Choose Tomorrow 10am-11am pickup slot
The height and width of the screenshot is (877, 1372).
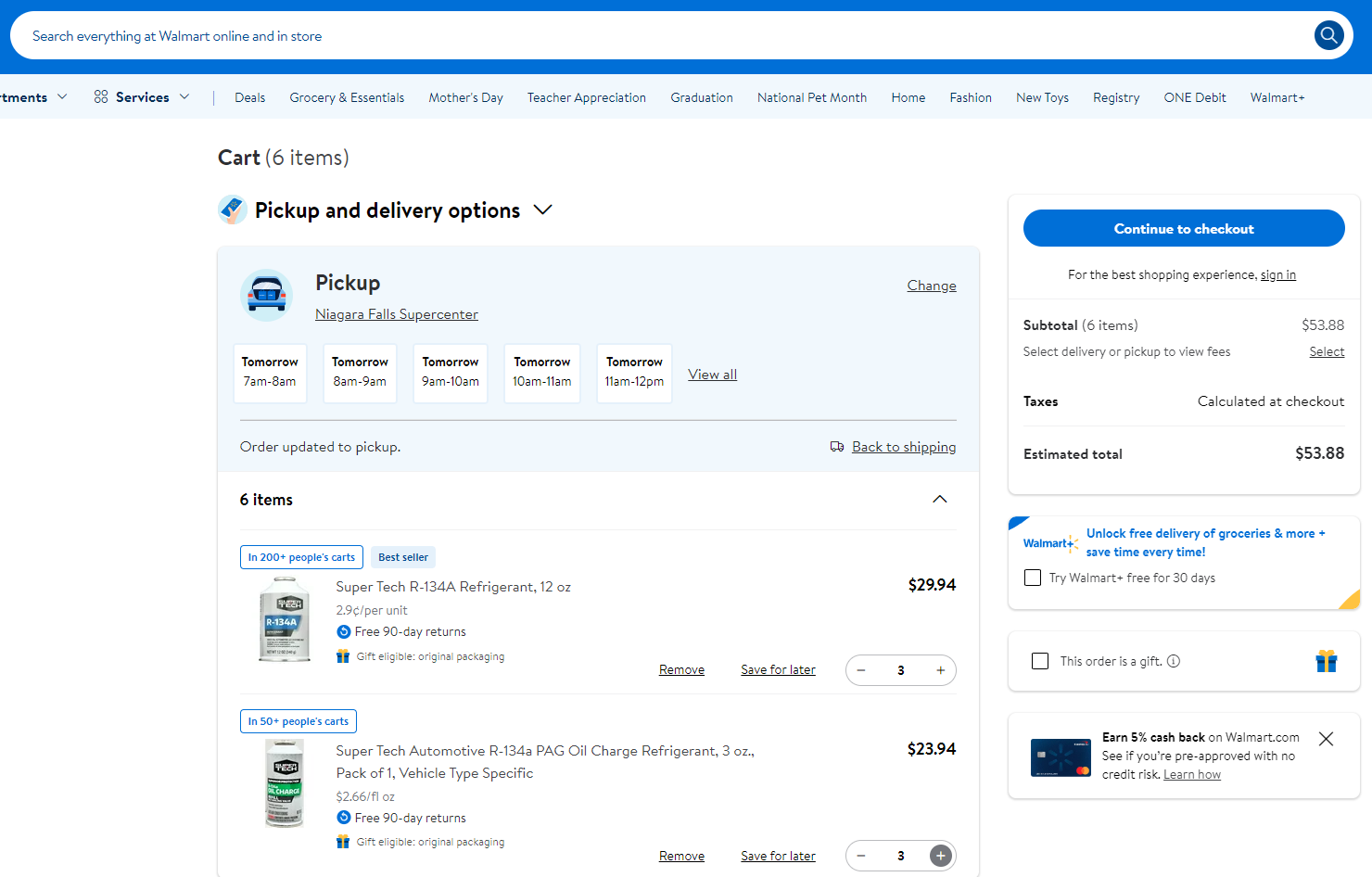pos(542,373)
